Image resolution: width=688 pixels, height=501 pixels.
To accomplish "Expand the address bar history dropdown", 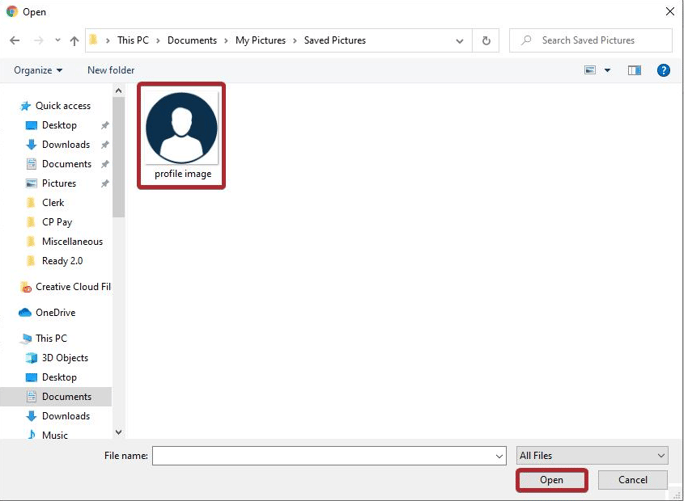I will click(459, 41).
